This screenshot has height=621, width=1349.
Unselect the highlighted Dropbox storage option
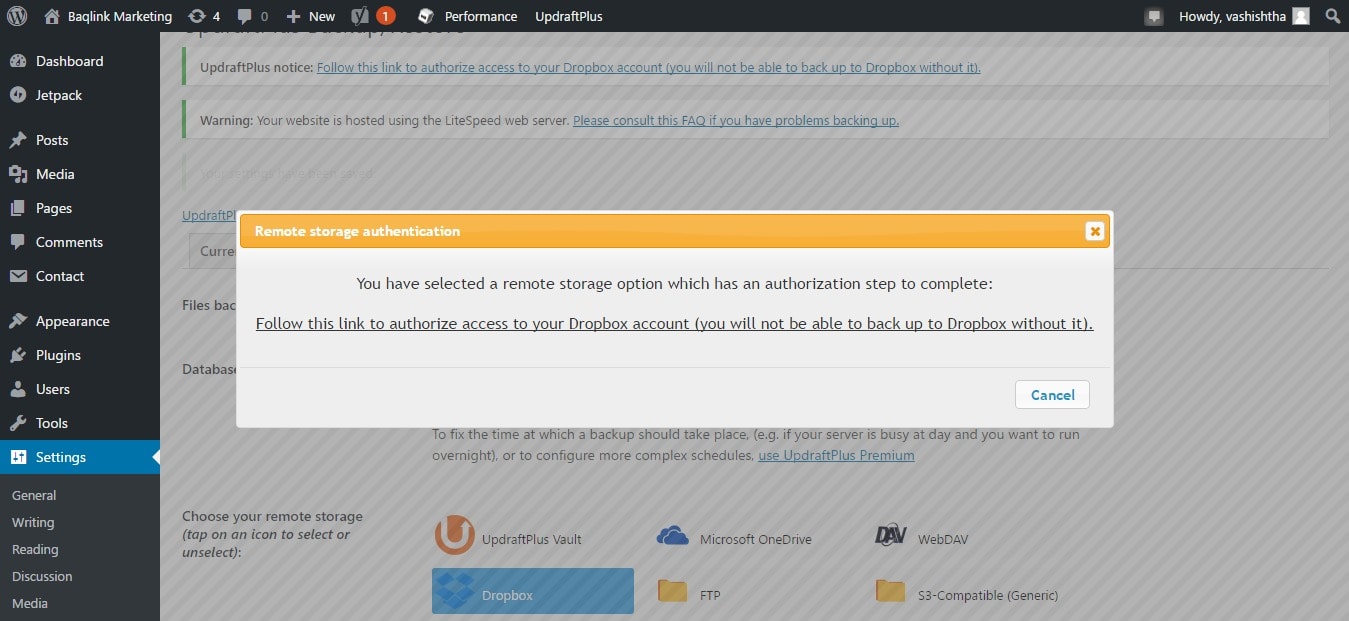pos(533,591)
